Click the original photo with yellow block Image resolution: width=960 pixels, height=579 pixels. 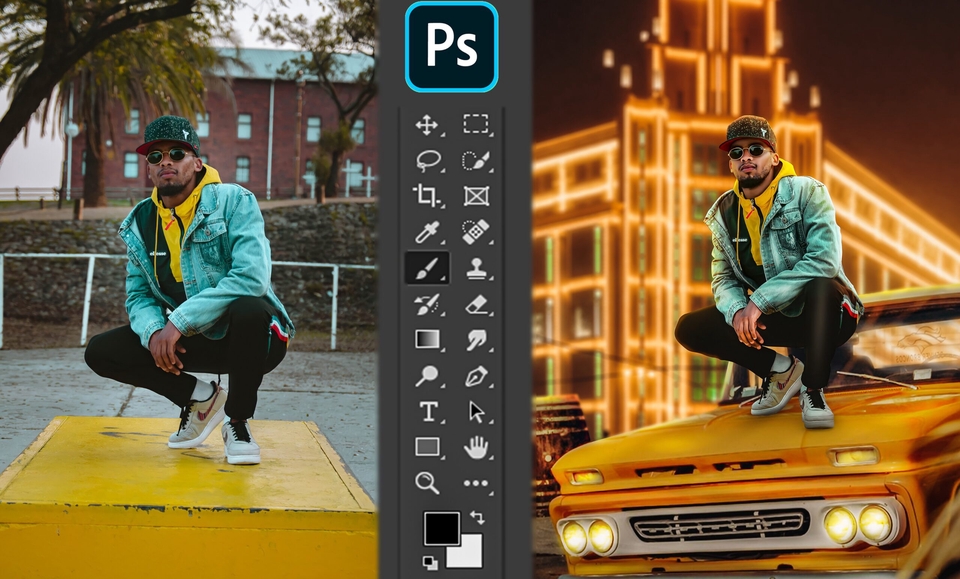pos(189,290)
